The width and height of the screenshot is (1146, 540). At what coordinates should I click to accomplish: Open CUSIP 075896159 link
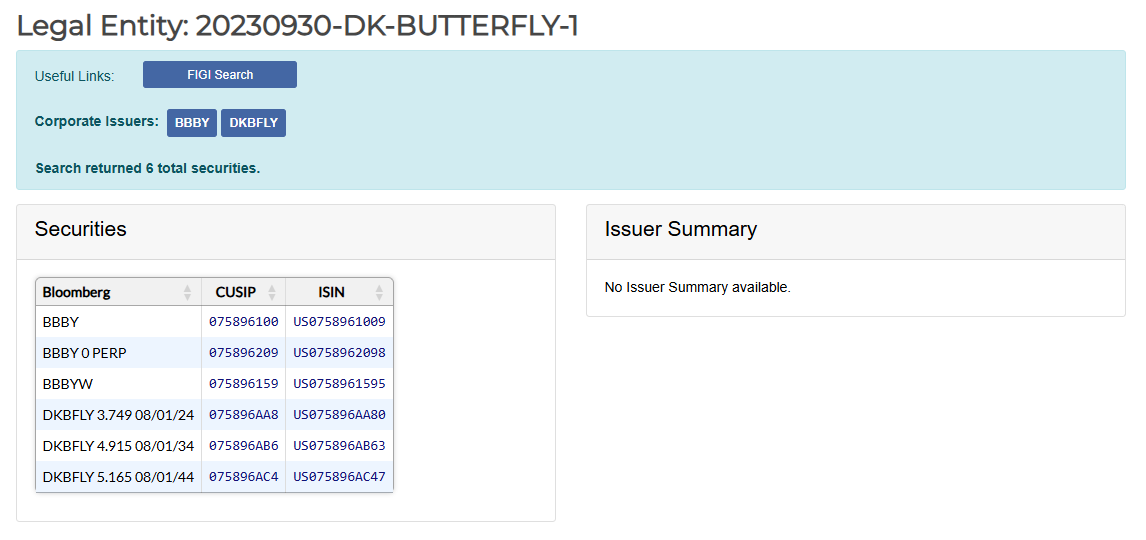(x=243, y=384)
